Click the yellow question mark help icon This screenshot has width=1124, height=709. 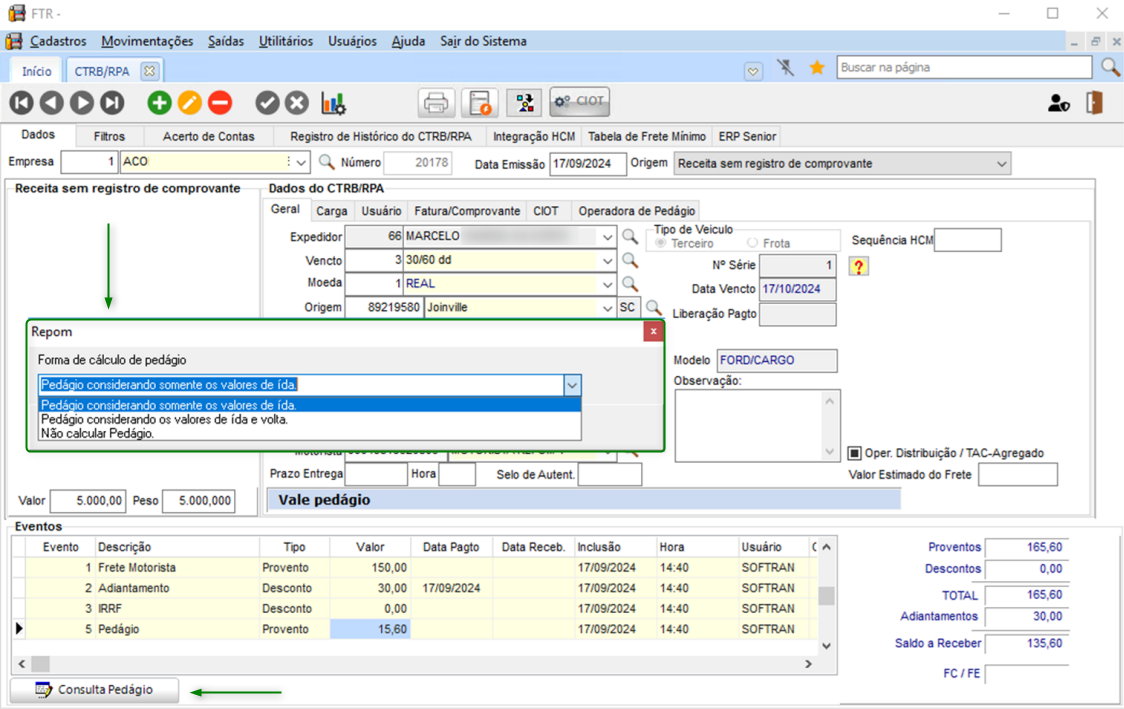pyautogui.click(x=858, y=266)
